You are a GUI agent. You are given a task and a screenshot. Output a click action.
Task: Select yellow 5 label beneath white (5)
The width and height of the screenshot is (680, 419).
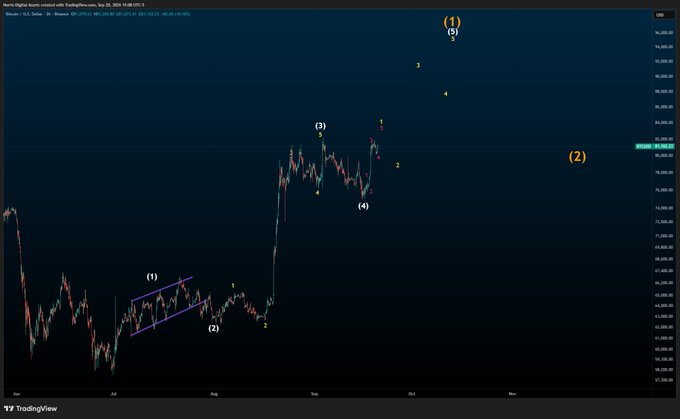[453, 39]
